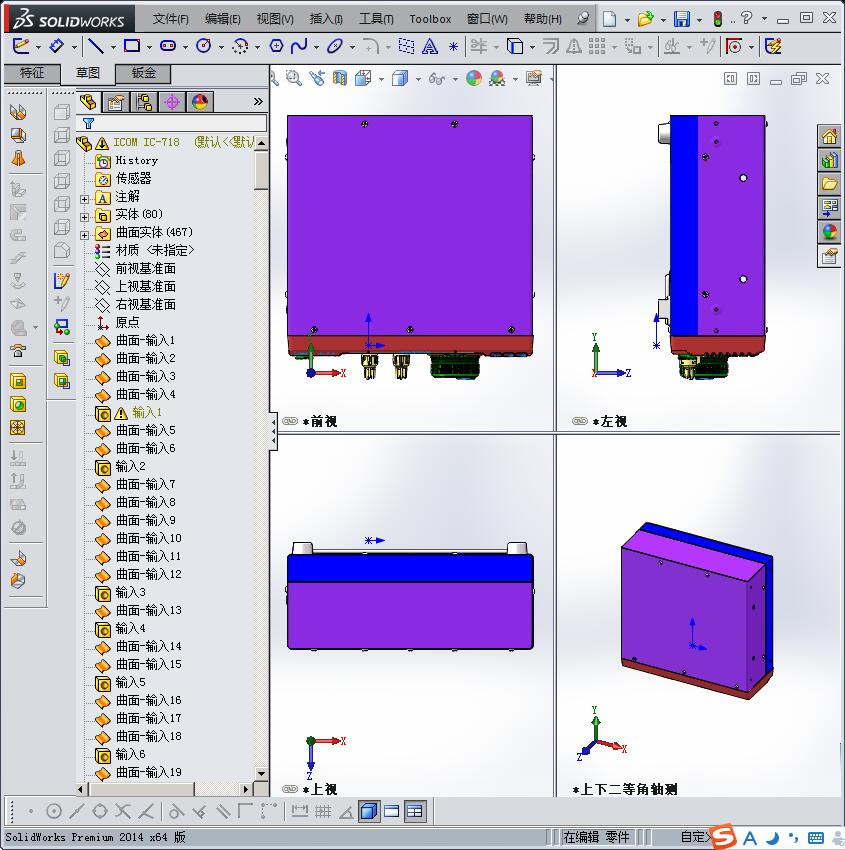Viewport: 845px width, 850px height.
Task: Click the sketch Text tool
Action: (x=430, y=47)
